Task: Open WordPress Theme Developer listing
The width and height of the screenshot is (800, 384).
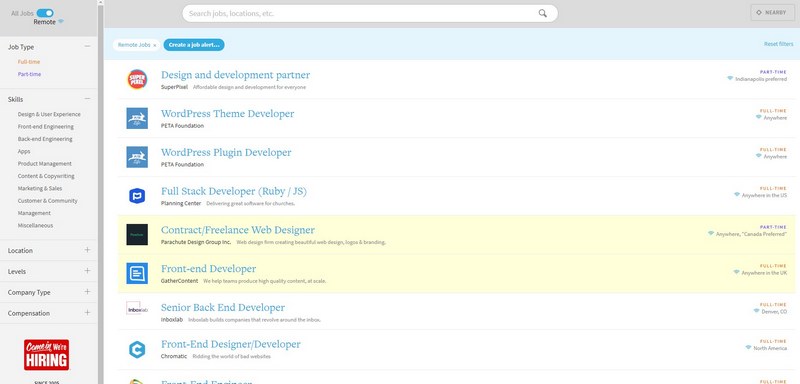Action: (228, 114)
